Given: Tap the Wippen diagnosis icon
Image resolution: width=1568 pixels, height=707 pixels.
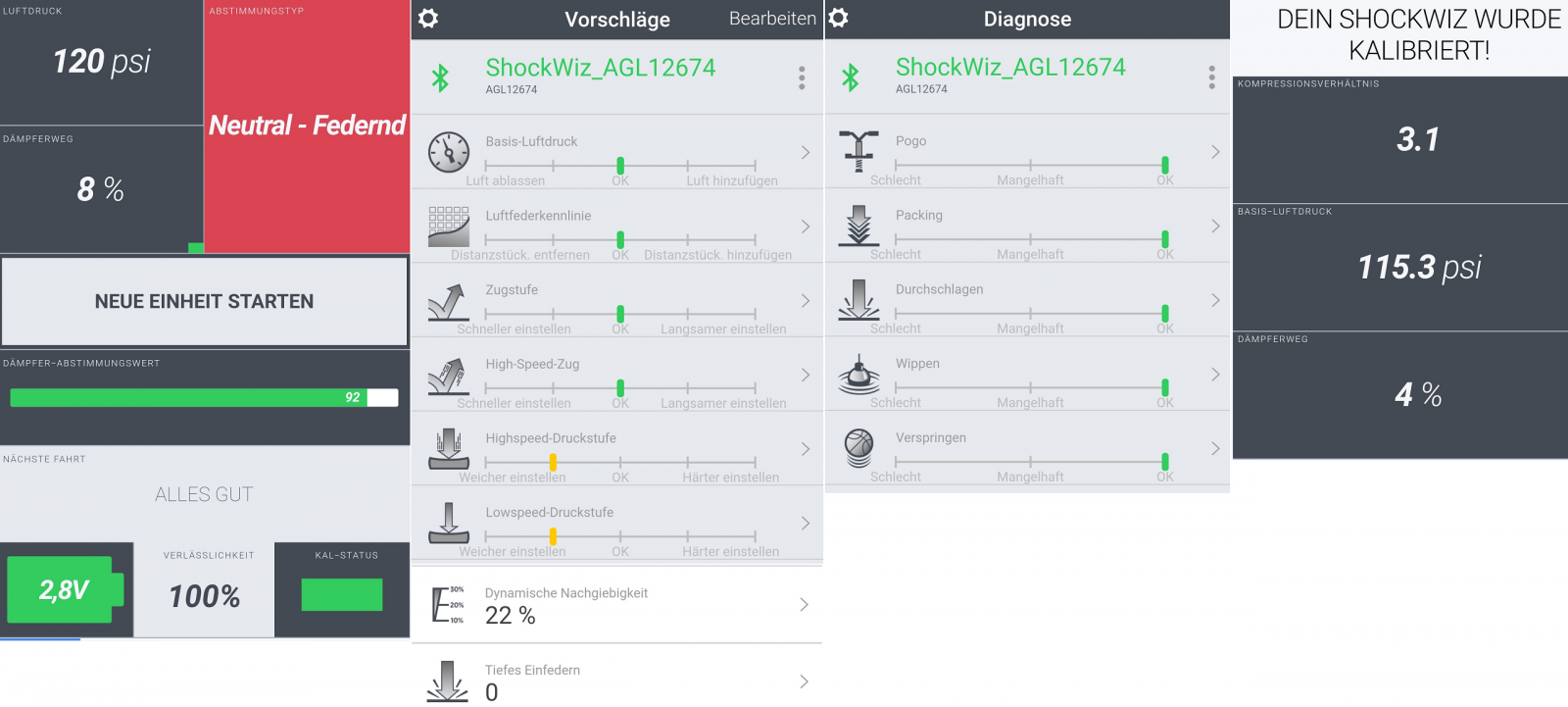Looking at the screenshot, I should click(858, 375).
